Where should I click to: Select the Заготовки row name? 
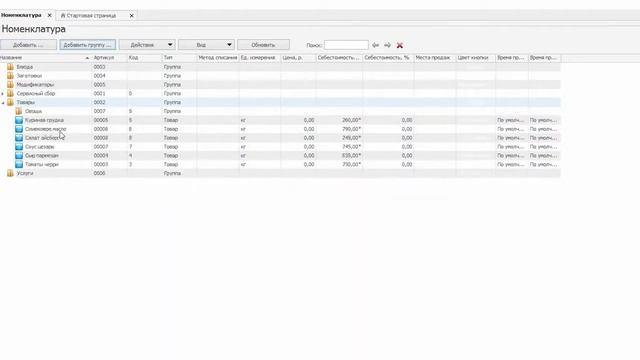(x=29, y=76)
